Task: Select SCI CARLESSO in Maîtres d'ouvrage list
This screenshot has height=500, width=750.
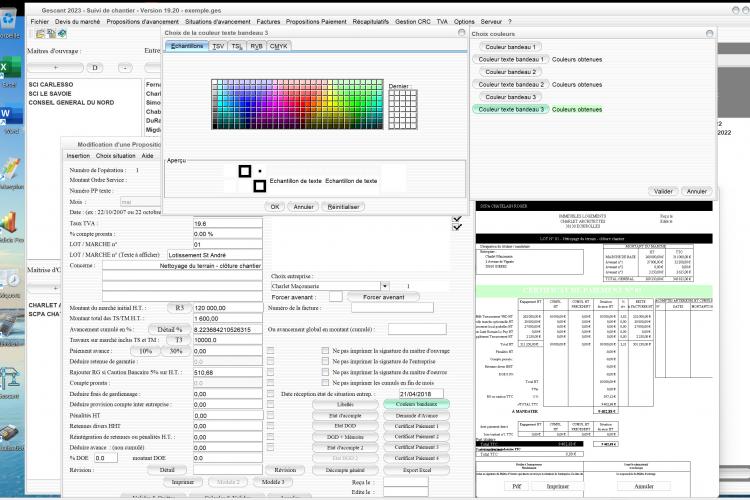Action: (51, 84)
